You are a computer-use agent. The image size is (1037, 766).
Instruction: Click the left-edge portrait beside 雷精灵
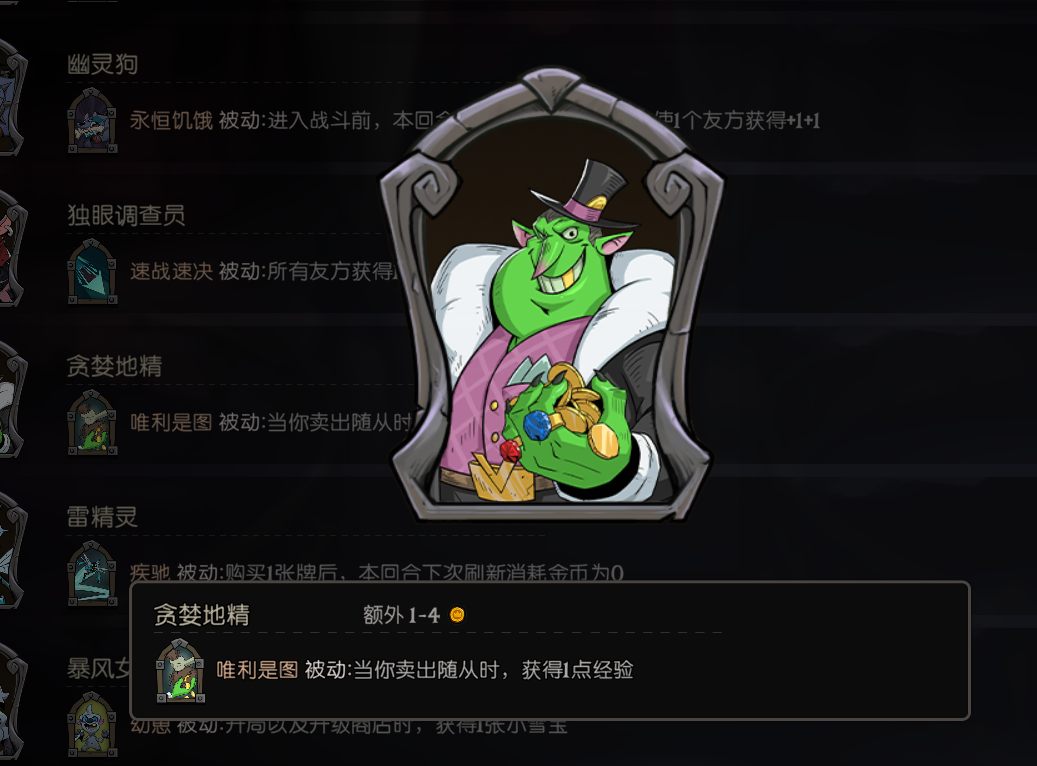pos(12,550)
